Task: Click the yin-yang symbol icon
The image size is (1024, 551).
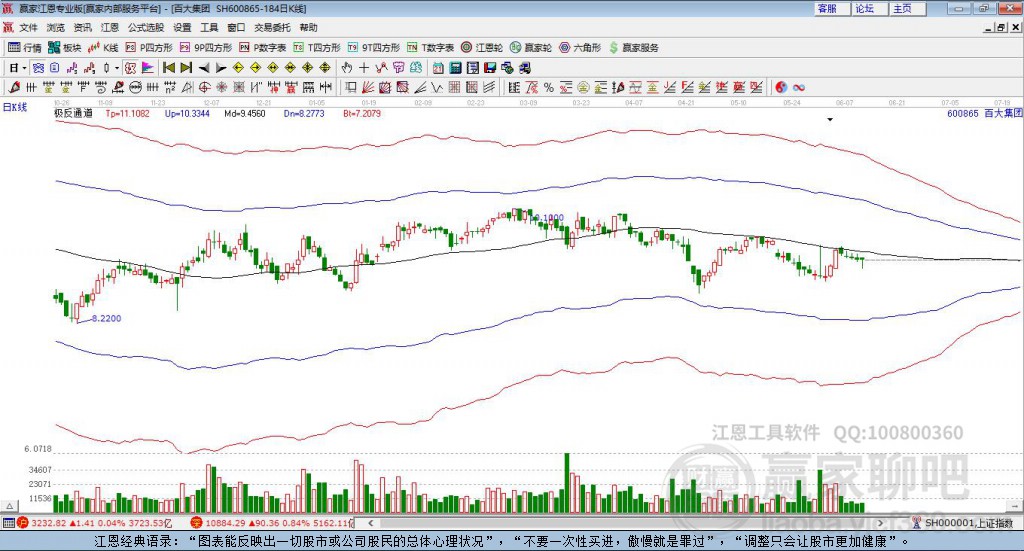Action: point(781,87)
